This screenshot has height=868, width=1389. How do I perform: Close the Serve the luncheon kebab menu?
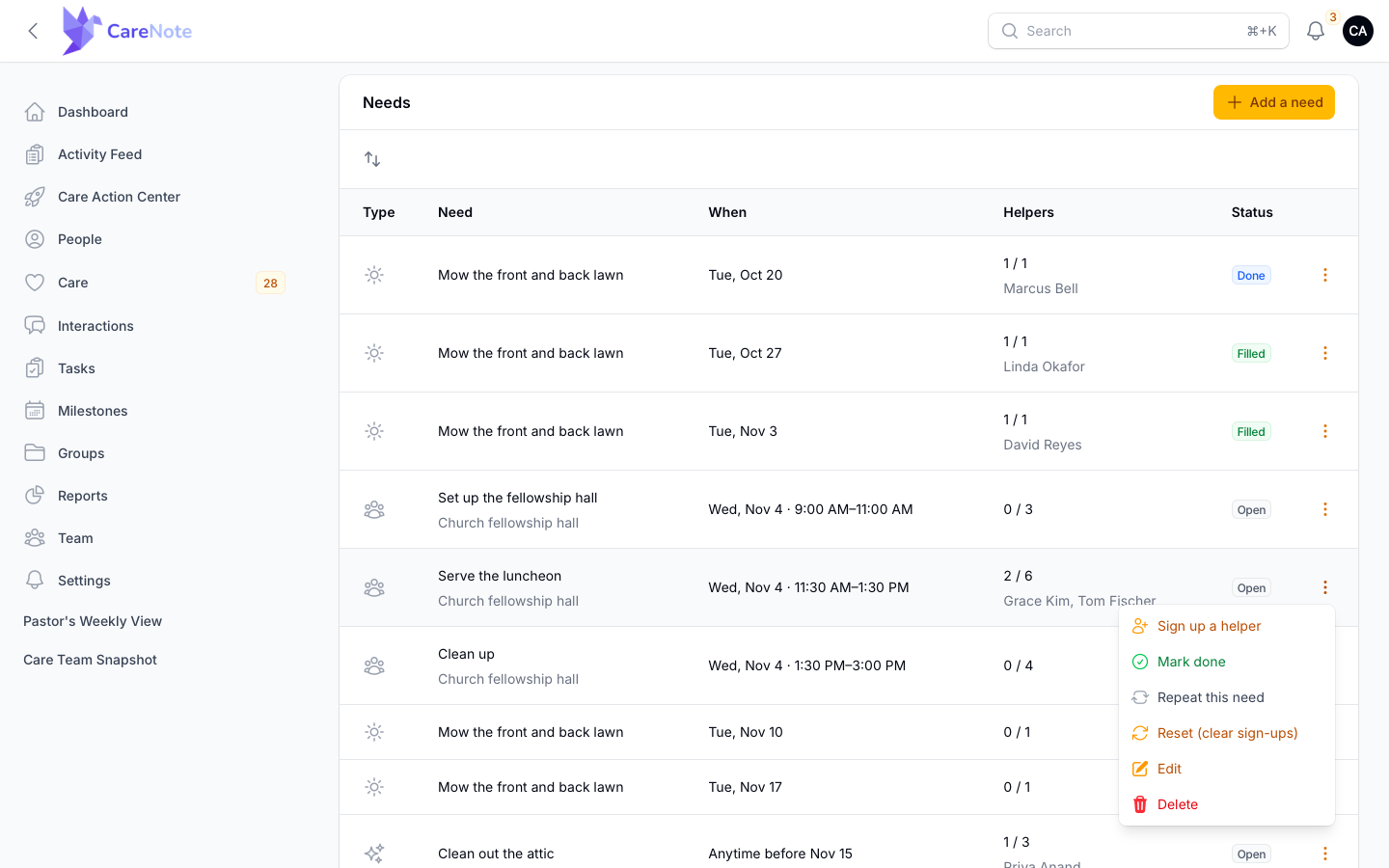pyautogui.click(x=1324, y=587)
